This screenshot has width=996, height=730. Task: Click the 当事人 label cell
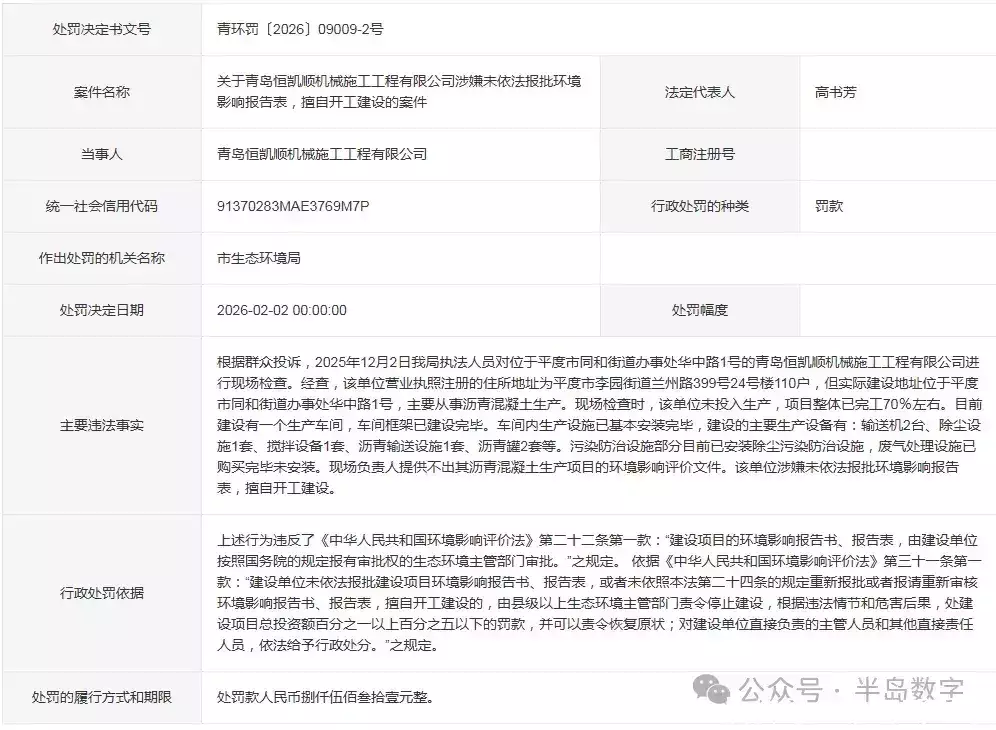[101, 154]
